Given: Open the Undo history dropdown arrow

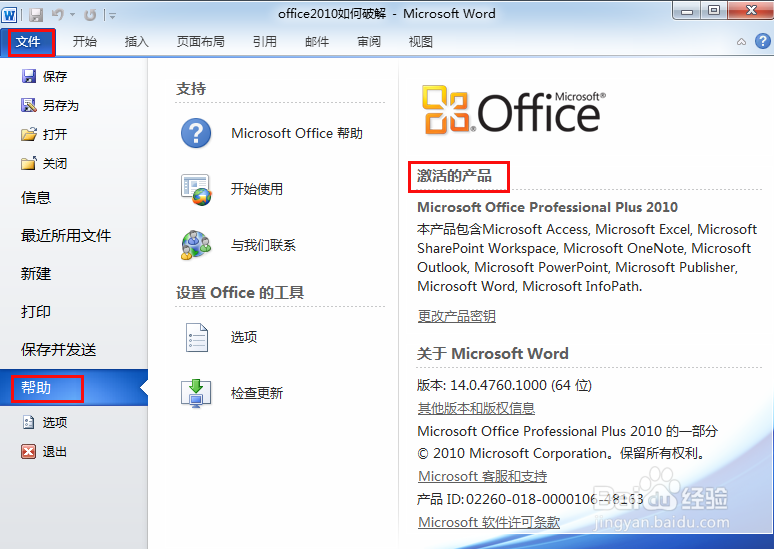Looking at the screenshot, I should click(73, 15).
